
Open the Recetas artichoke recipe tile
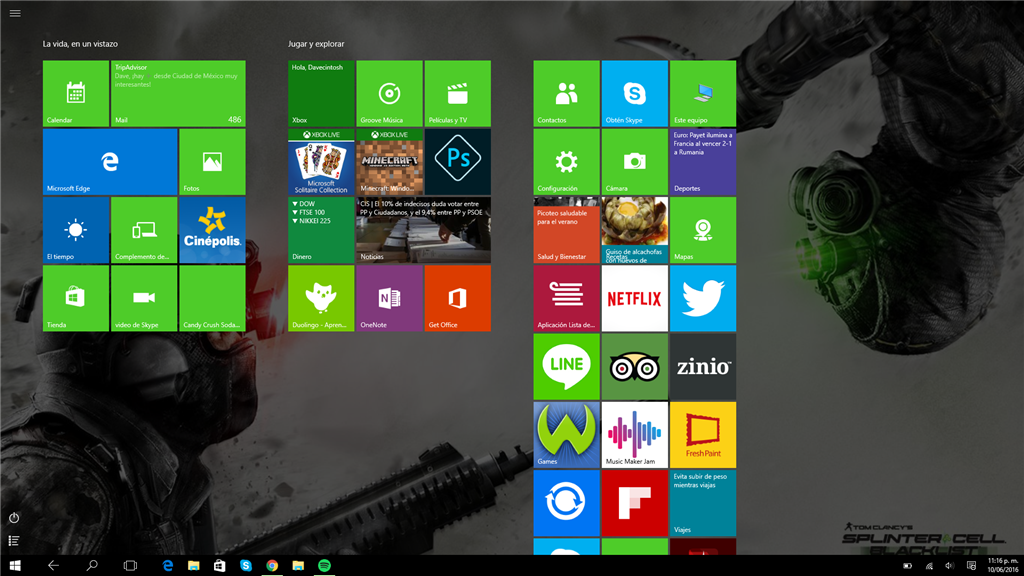click(635, 230)
